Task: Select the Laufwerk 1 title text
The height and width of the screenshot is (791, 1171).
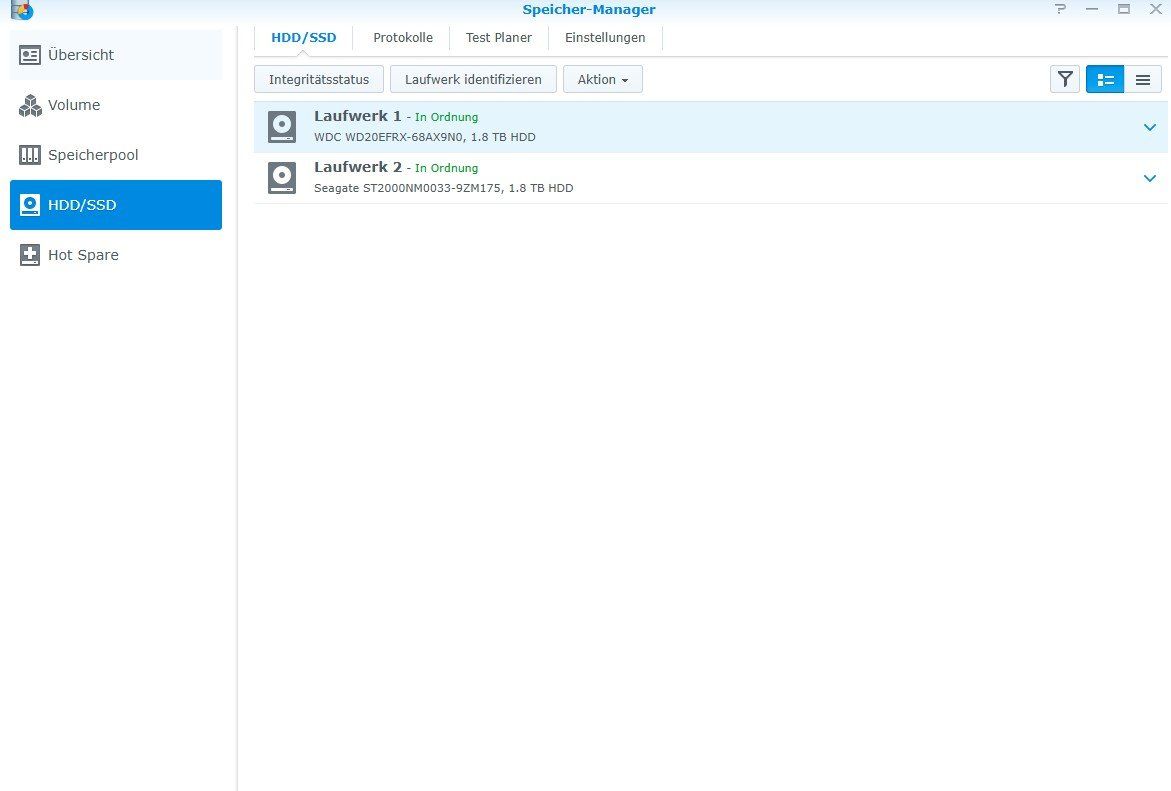Action: click(x=358, y=117)
